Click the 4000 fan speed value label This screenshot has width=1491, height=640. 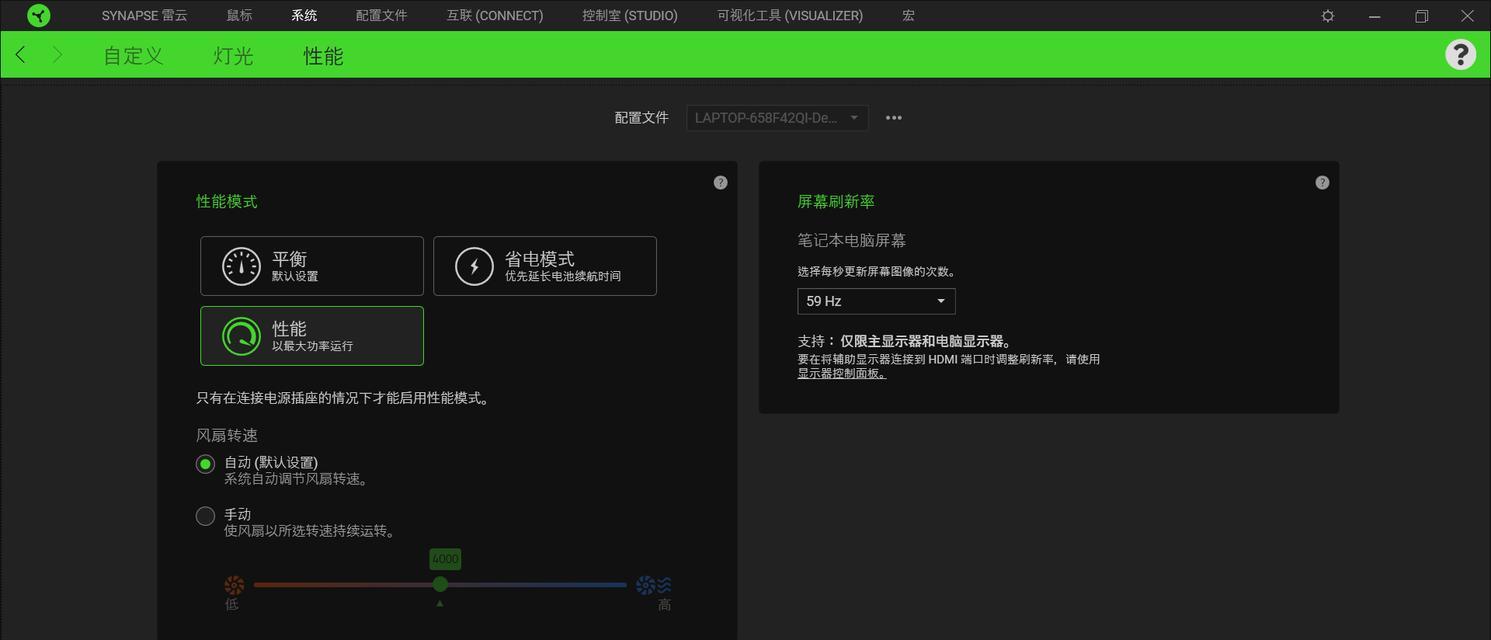445,559
